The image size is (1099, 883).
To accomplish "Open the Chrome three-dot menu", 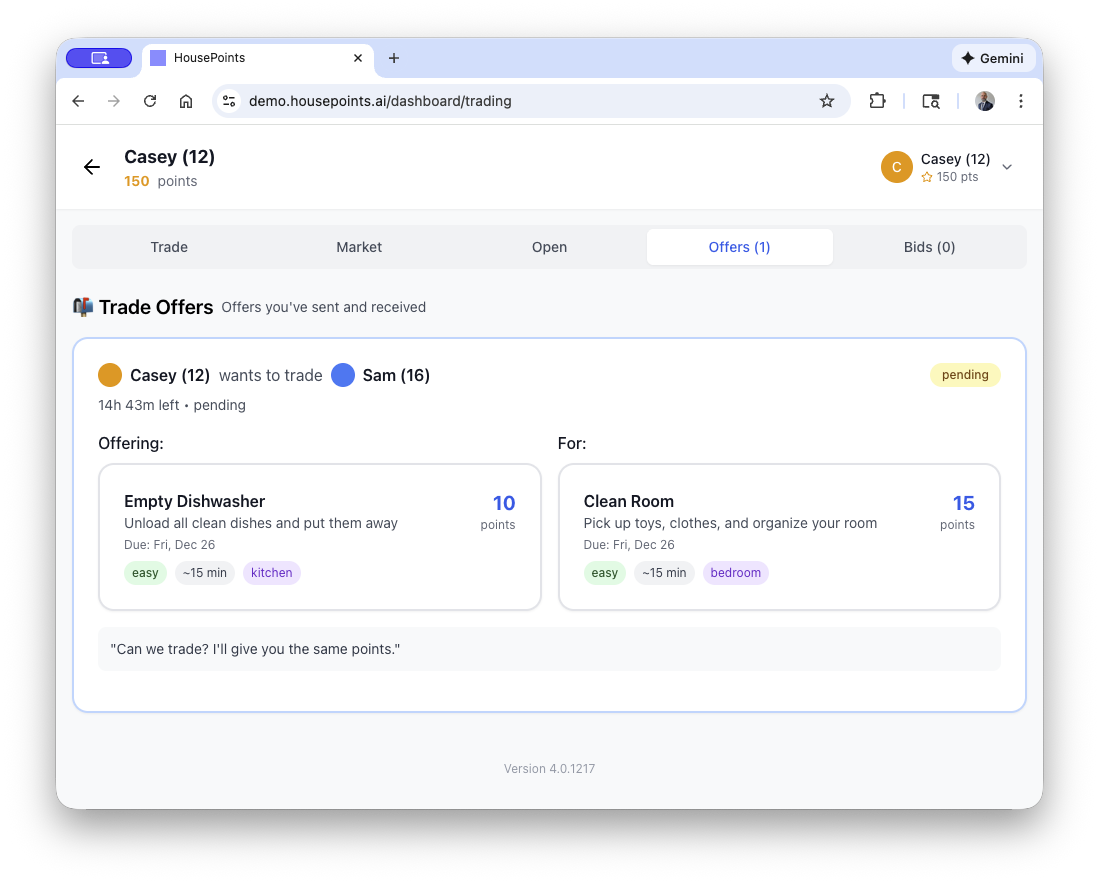I will pyautogui.click(x=1020, y=101).
